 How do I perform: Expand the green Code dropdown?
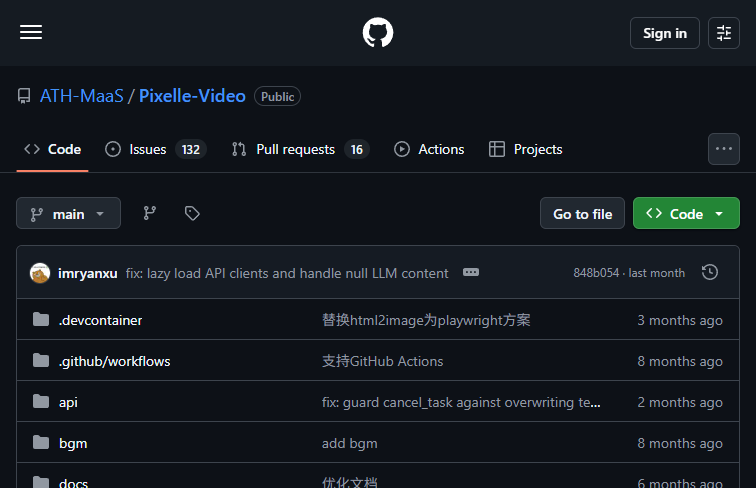click(x=686, y=213)
